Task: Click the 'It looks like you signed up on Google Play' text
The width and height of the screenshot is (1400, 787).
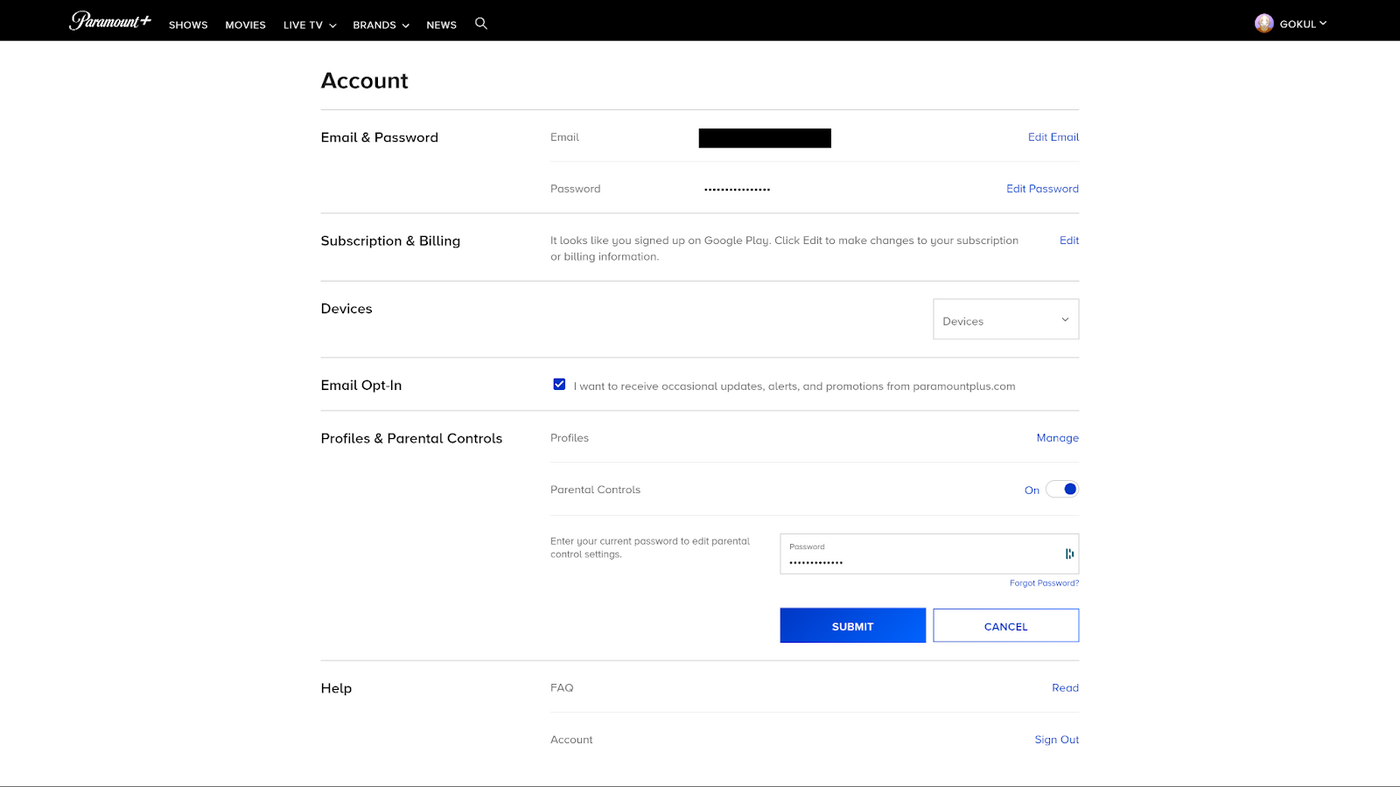Action: point(784,248)
